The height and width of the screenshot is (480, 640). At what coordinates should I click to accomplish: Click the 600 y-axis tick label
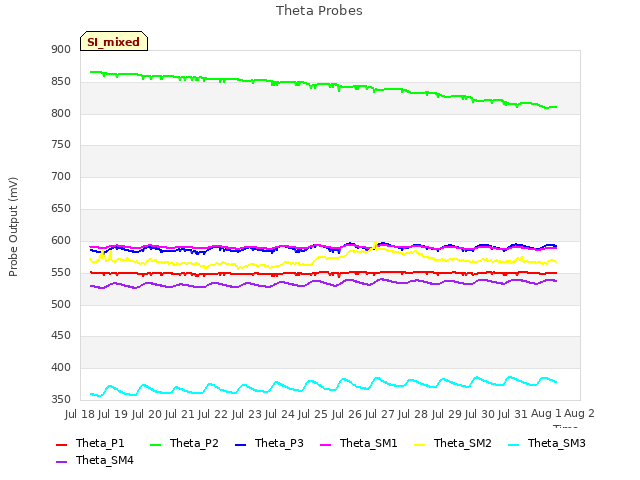point(61,240)
